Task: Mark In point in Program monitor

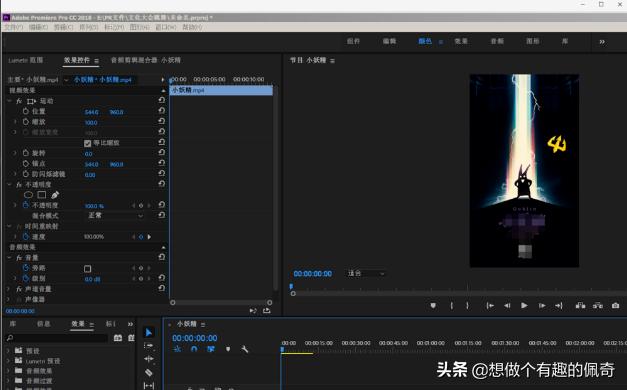Action: (451, 306)
